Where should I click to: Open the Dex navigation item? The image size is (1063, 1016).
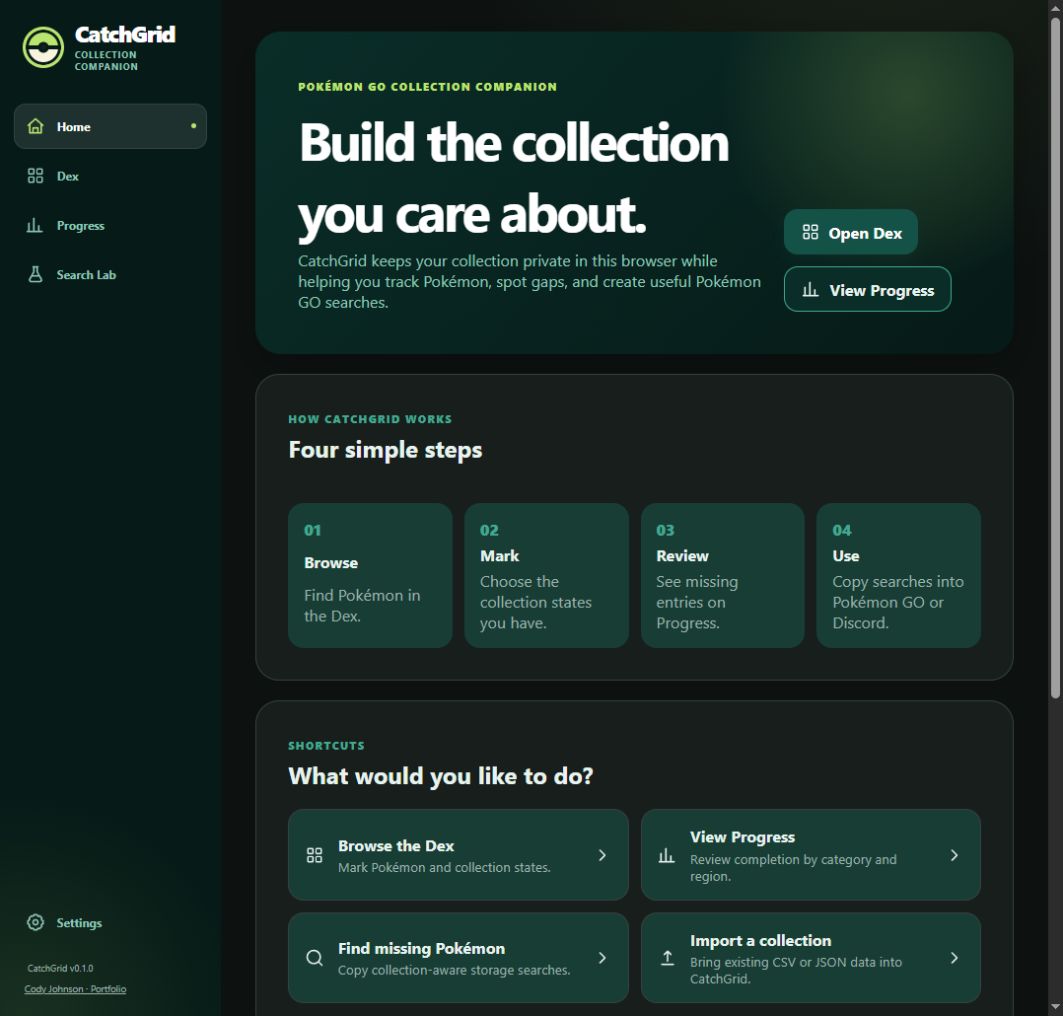click(111, 176)
